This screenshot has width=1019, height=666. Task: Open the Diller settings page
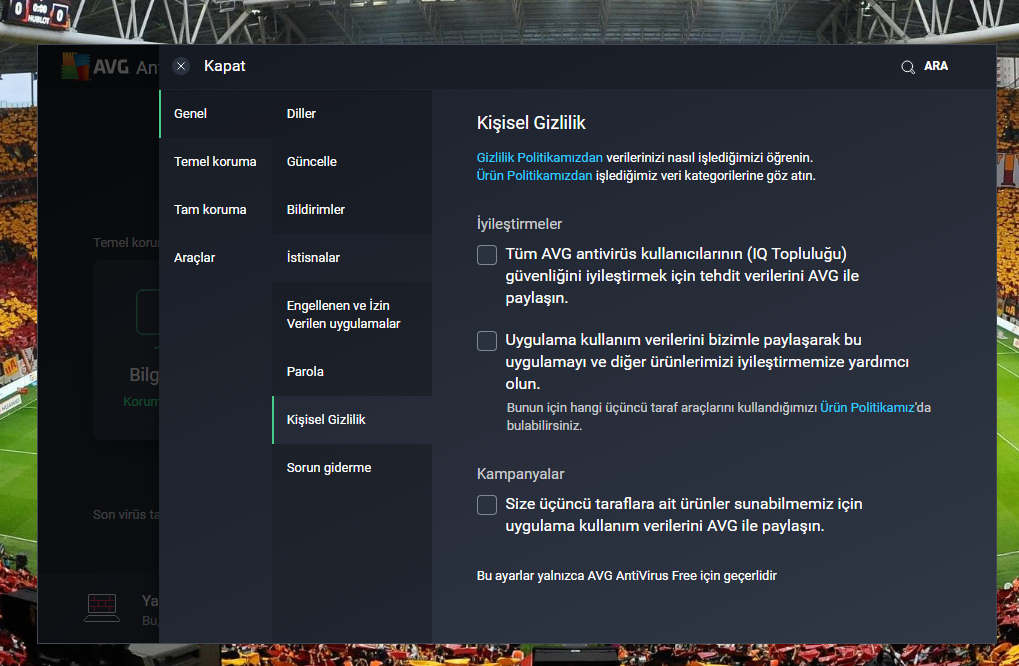click(301, 114)
